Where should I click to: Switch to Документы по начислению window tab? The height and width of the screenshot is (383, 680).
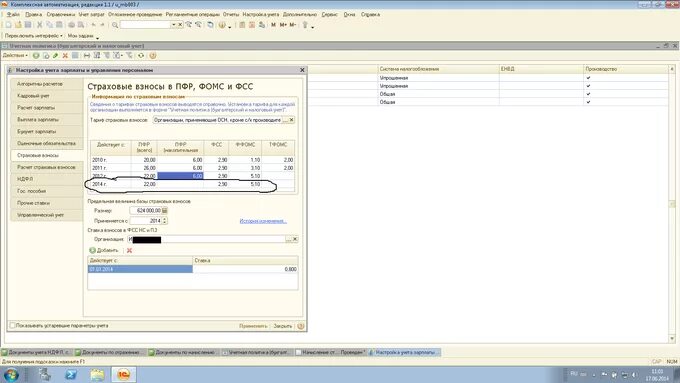click(184, 353)
